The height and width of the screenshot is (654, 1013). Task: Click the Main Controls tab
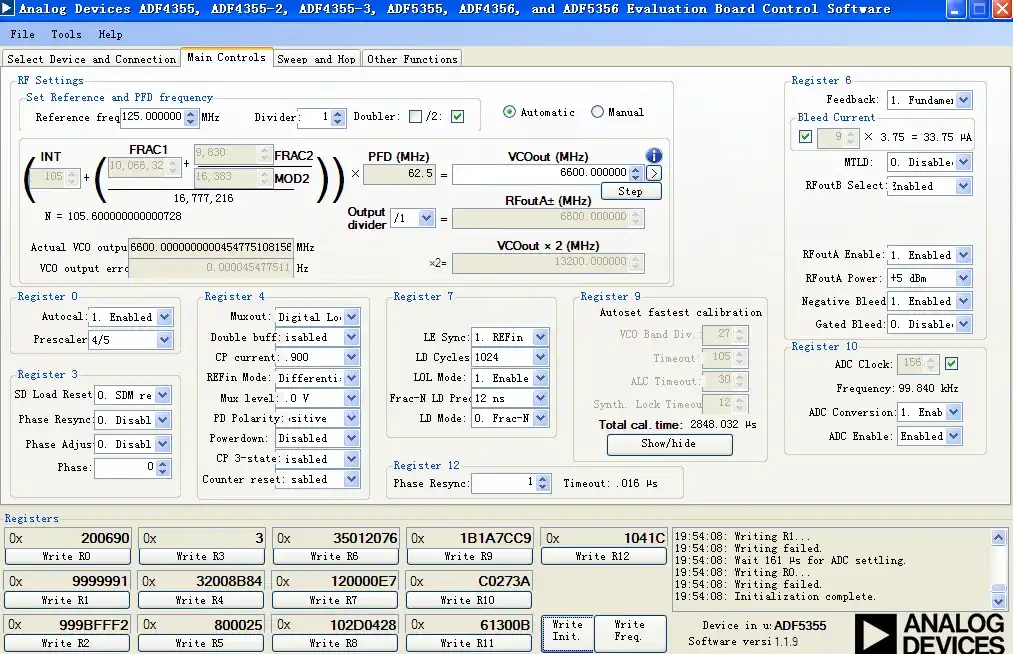pyautogui.click(x=226, y=58)
